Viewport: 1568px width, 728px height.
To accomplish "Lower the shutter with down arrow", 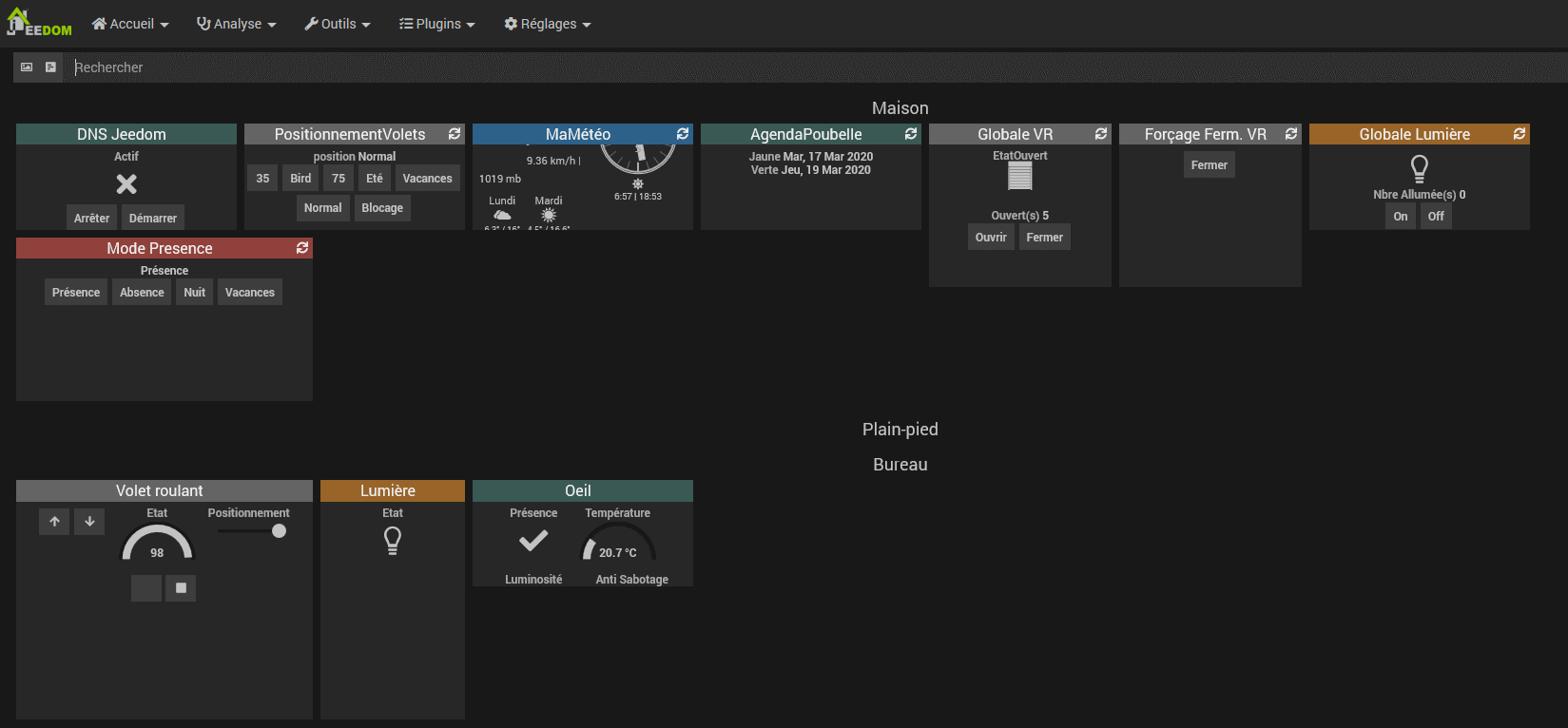I will 89,522.
